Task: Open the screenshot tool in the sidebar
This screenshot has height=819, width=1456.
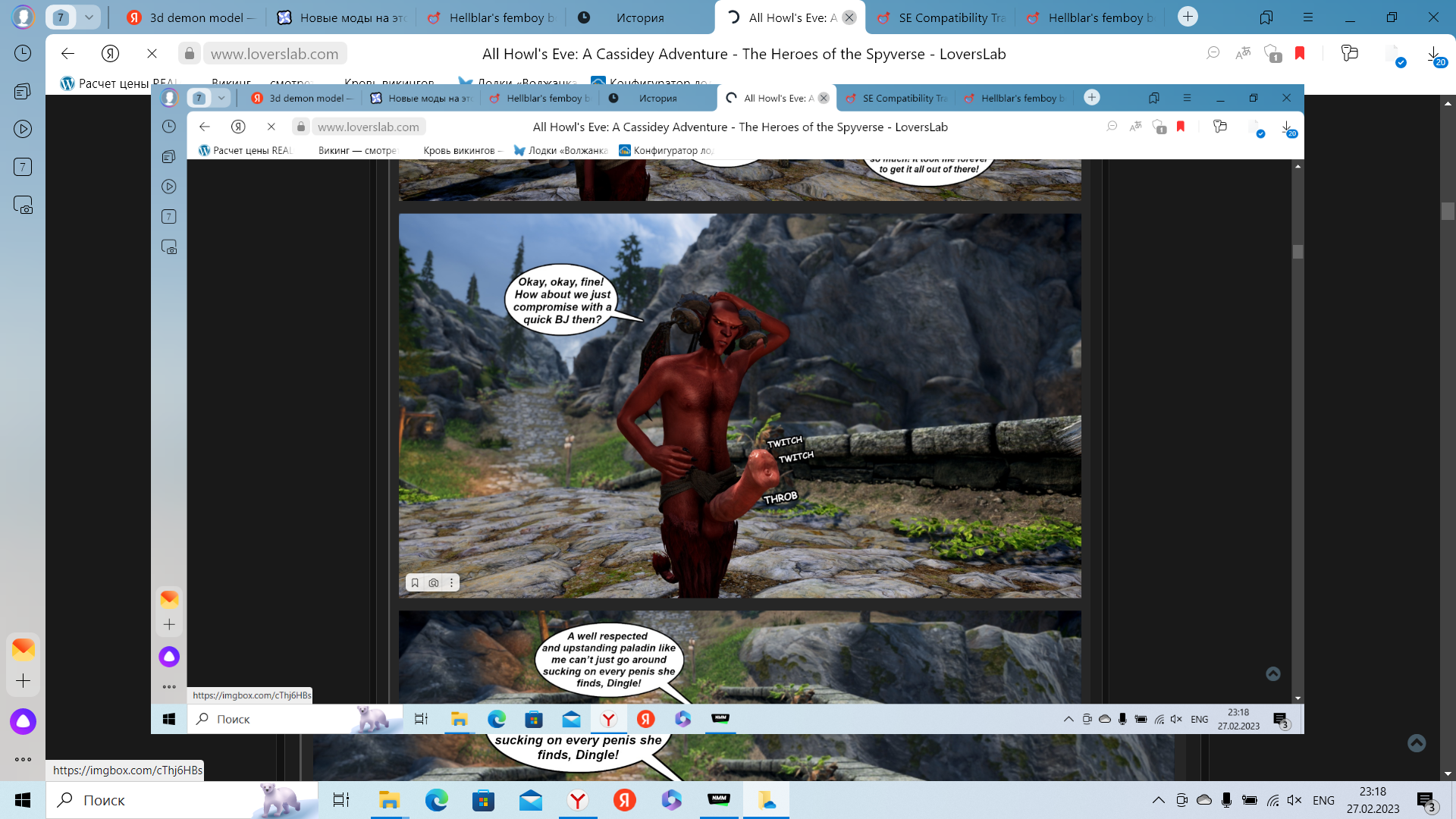Action: 23,205
